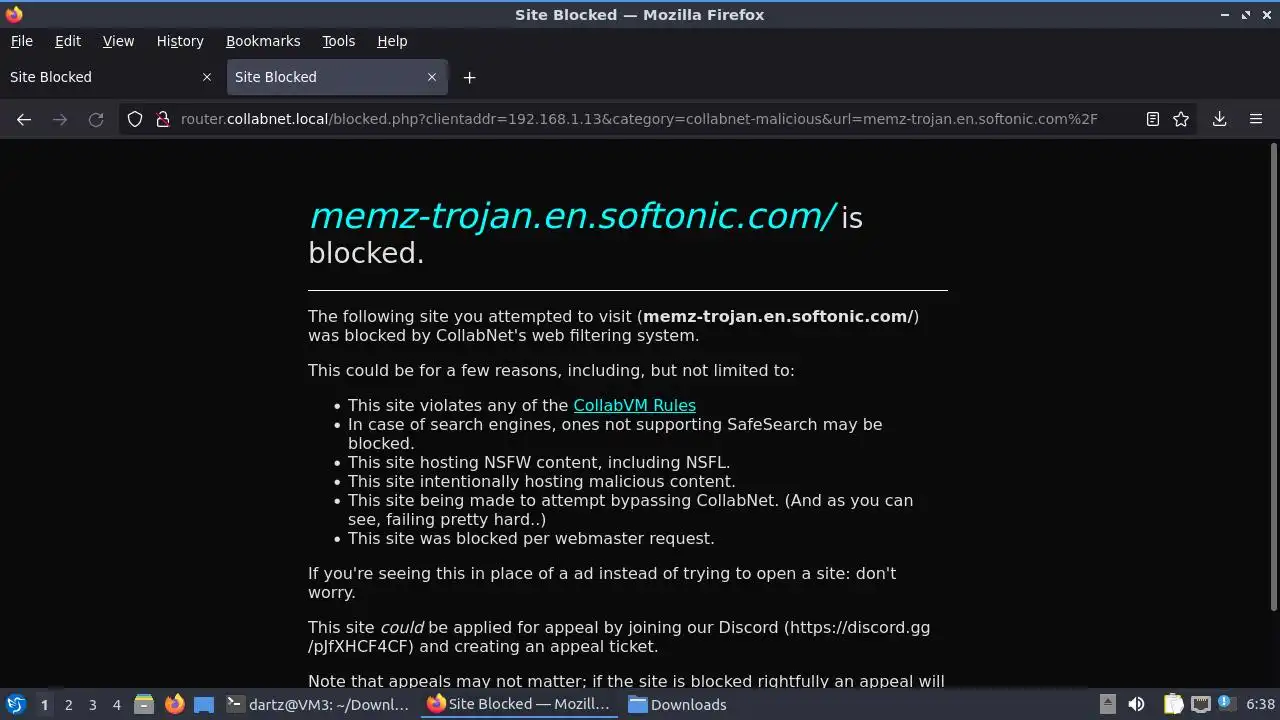Viewport: 1280px width, 720px height.
Task: Open the Lubuntu start menu
Action: point(15,704)
